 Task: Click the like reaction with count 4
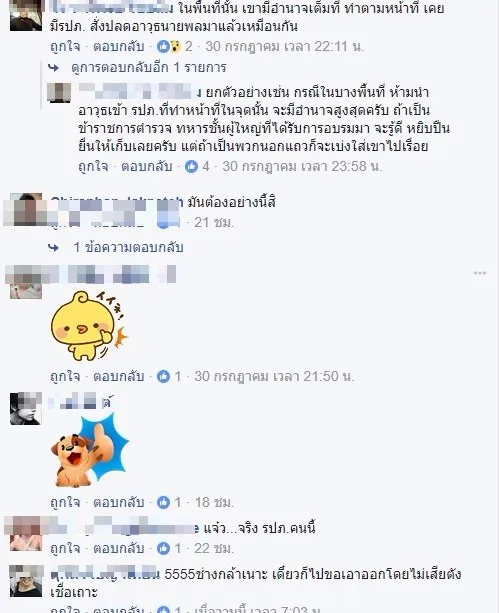pos(197,167)
